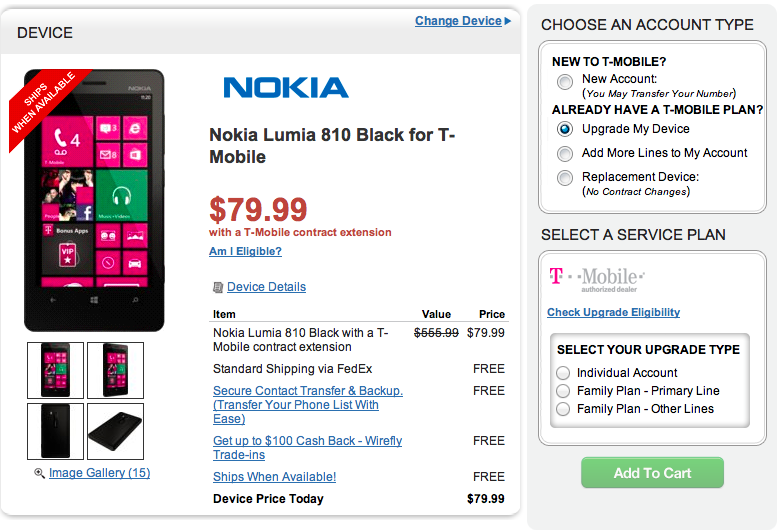Open Check Upgrade Eligibility link
Image resolution: width=778 pixels, height=532 pixels.
[613, 313]
